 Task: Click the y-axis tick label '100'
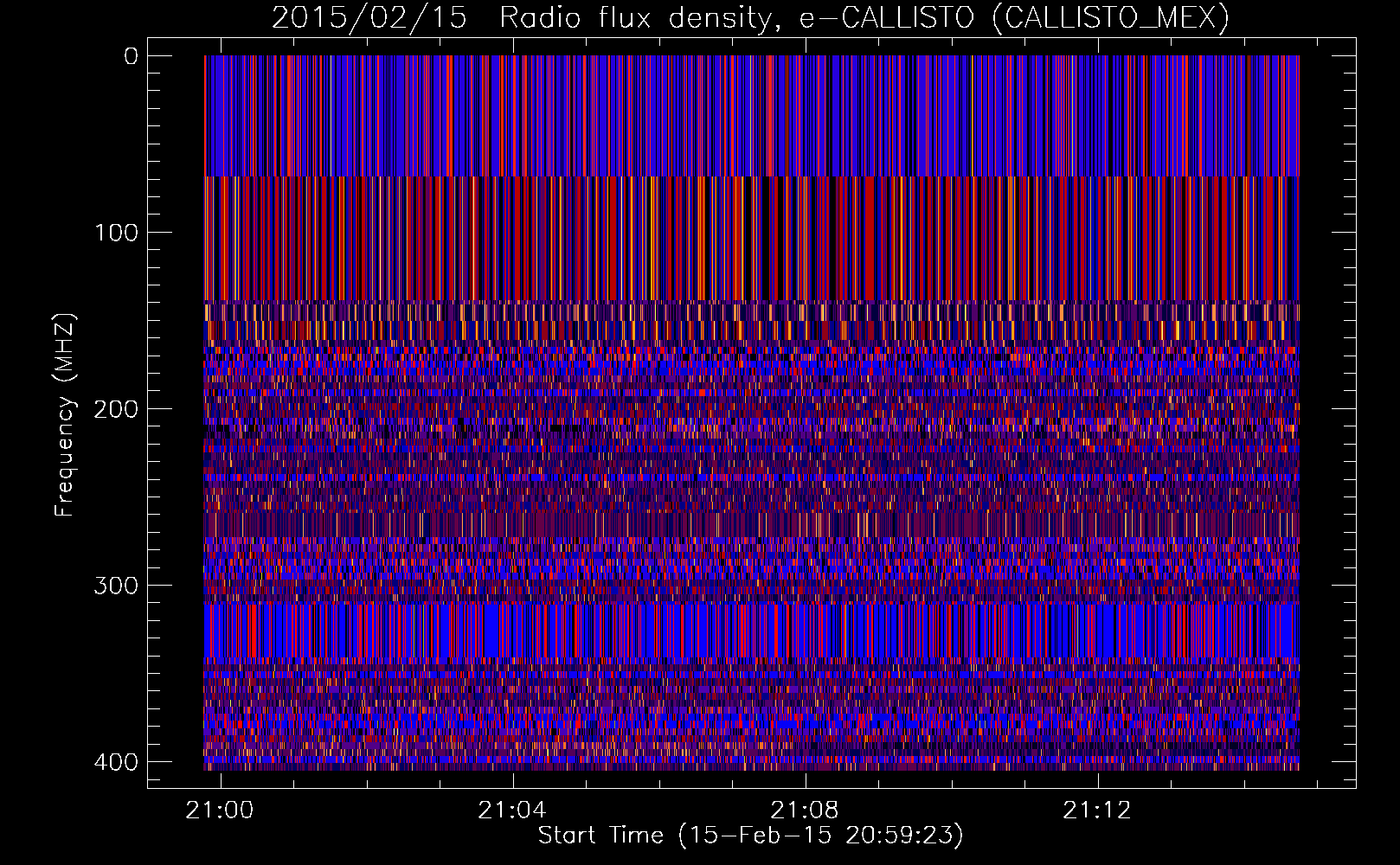(x=115, y=233)
